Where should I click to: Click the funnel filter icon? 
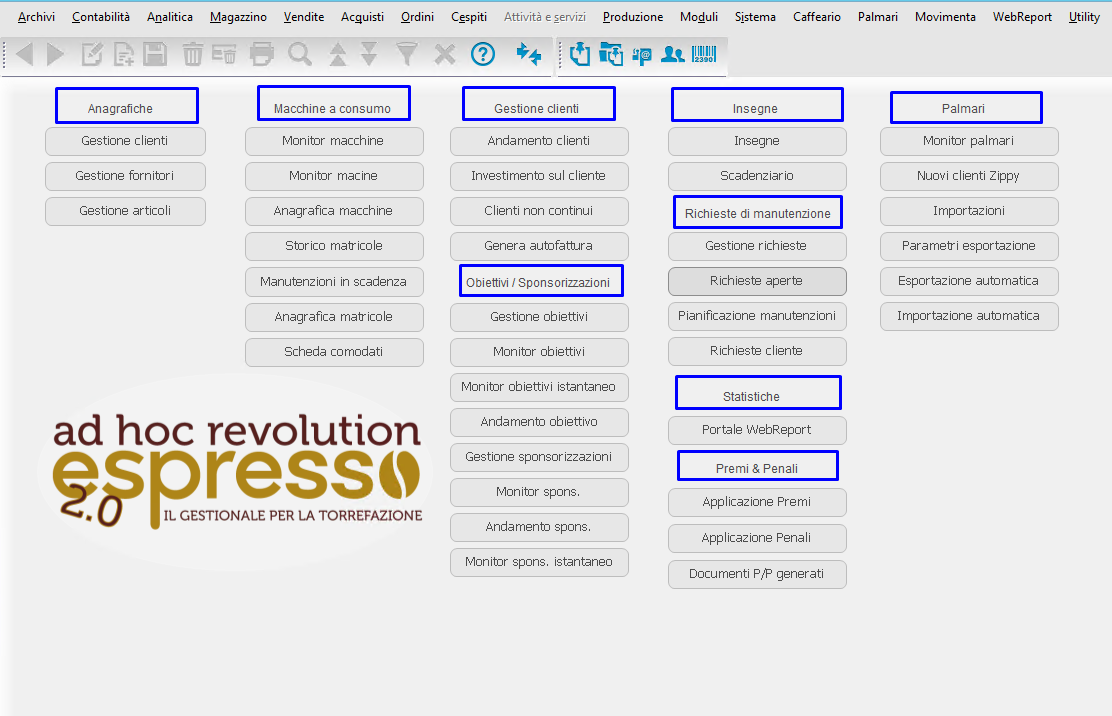pos(406,54)
